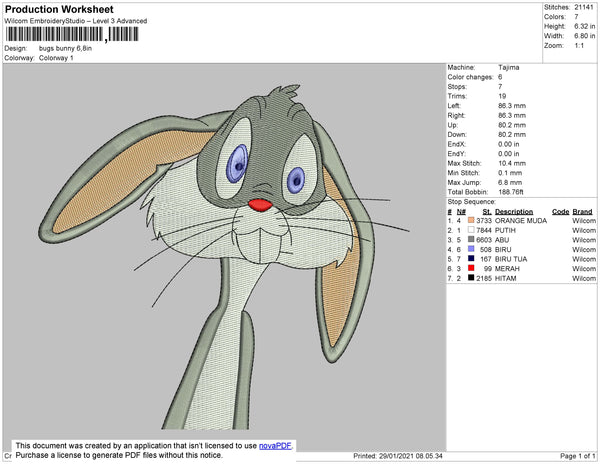The height and width of the screenshot is (464, 600).
Task: Click the Max Stitch value '10.4 mm'
Action: pyautogui.click(x=512, y=163)
